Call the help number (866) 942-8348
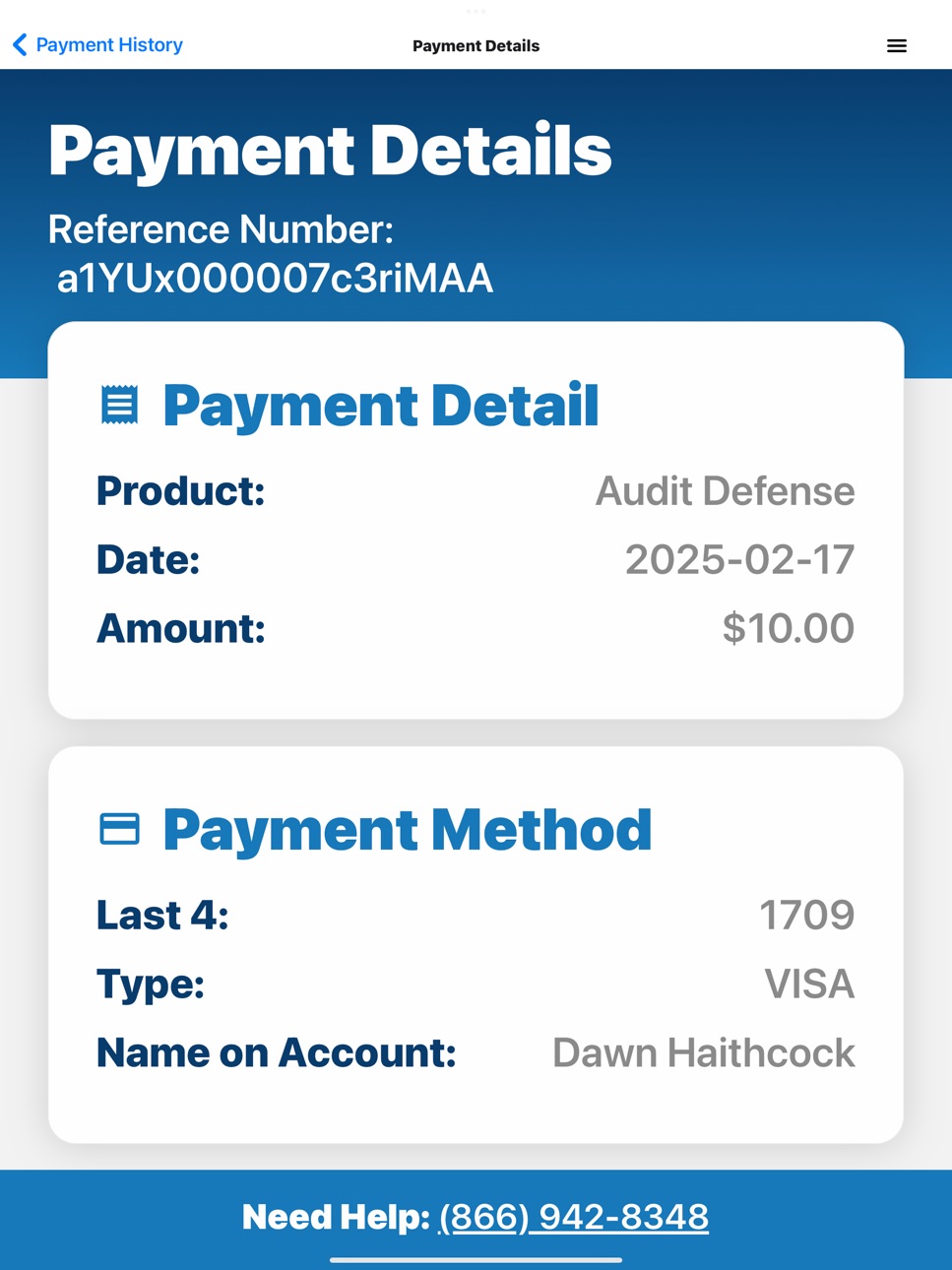This screenshot has height=1270, width=952. 573,1217
